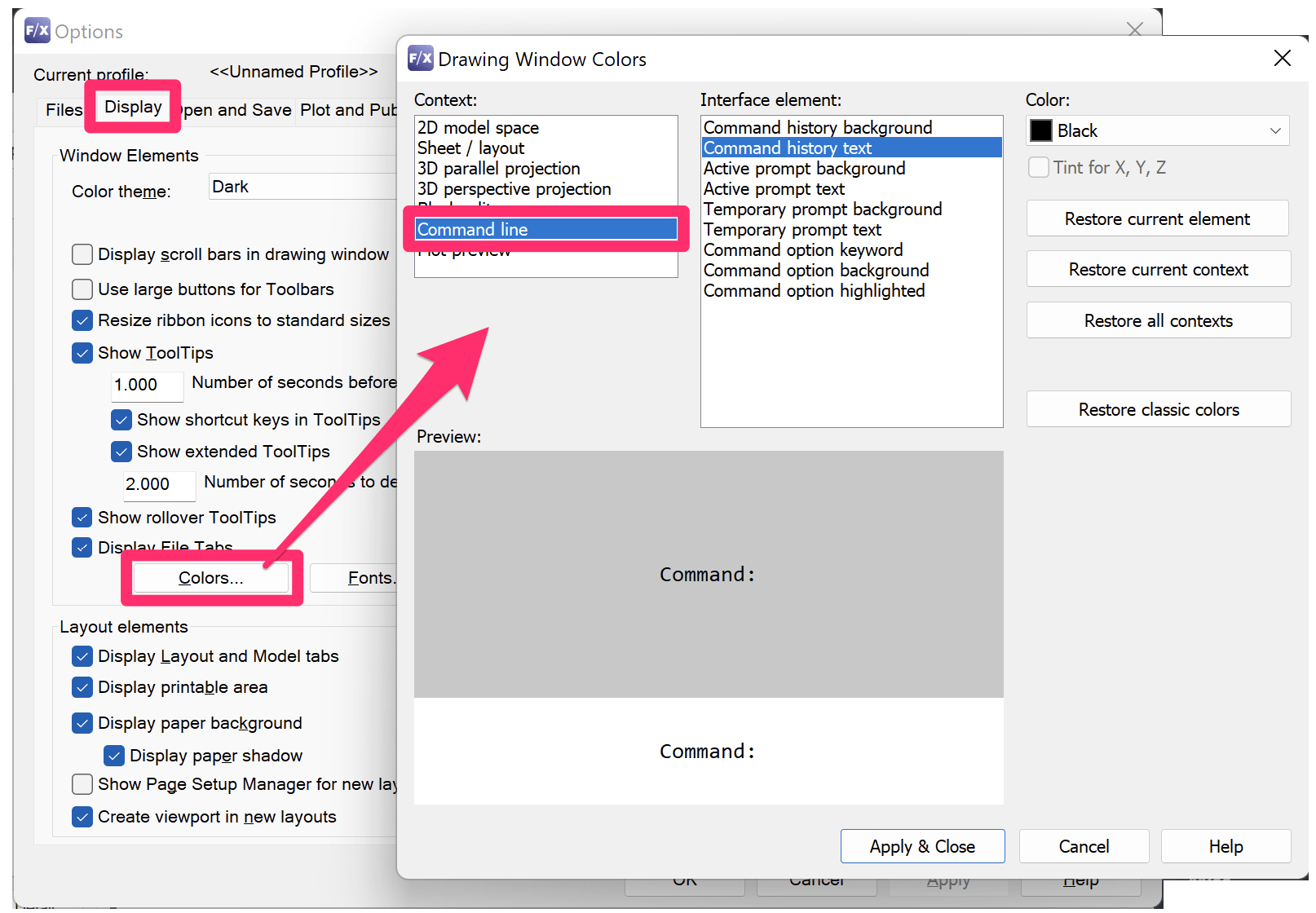The width and height of the screenshot is (1316, 913).
Task: Click the ToolTip delay field showing 1.000
Action: (x=147, y=385)
